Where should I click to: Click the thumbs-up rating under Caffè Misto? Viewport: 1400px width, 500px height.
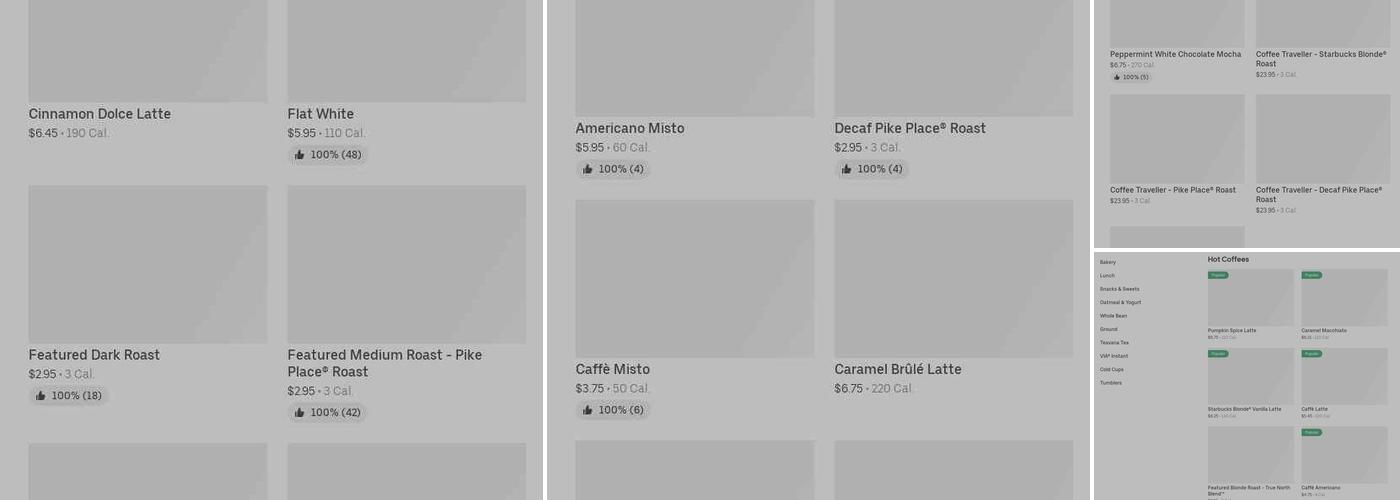[x=587, y=411]
